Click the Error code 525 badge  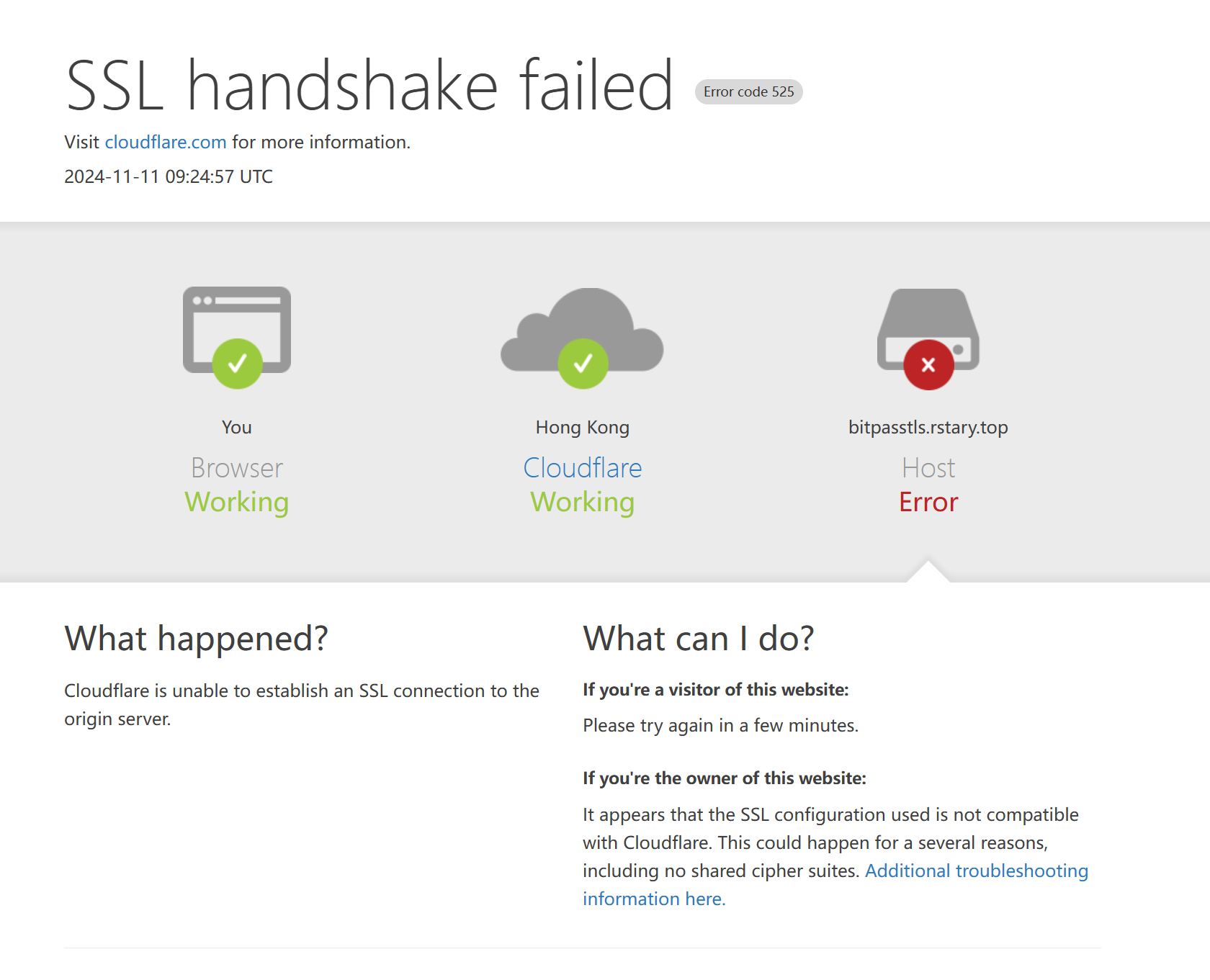[x=748, y=91]
